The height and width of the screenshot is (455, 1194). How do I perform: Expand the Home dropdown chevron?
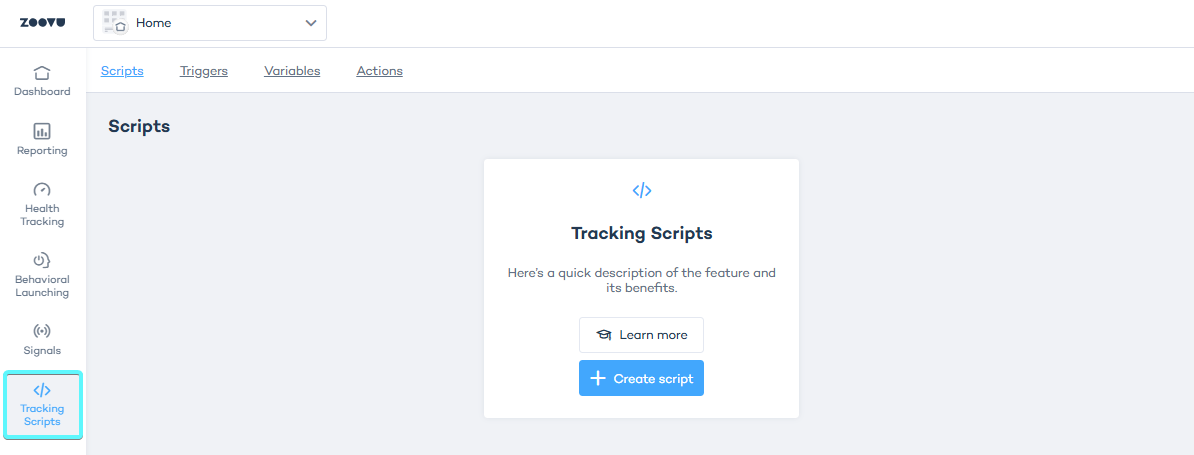click(311, 23)
